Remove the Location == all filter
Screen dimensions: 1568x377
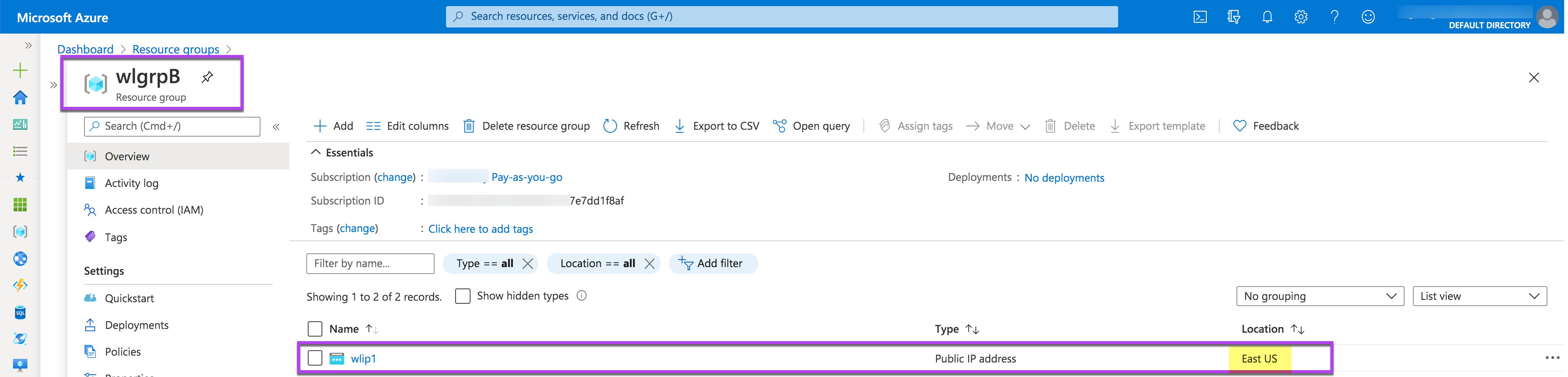pos(650,263)
